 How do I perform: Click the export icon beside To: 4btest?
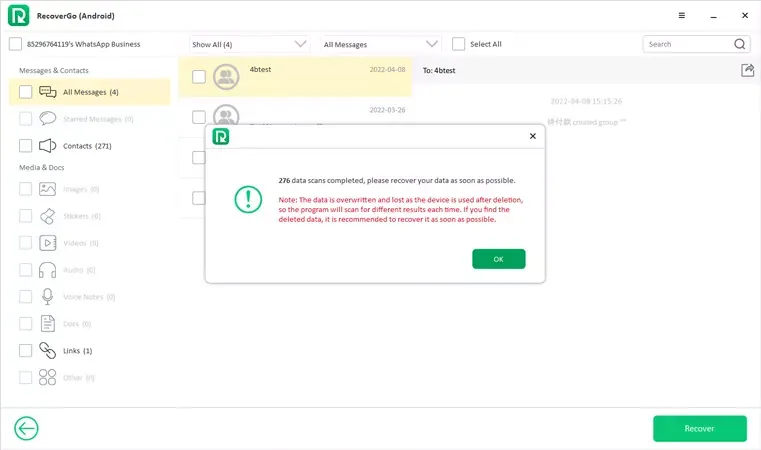(x=747, y=70)
